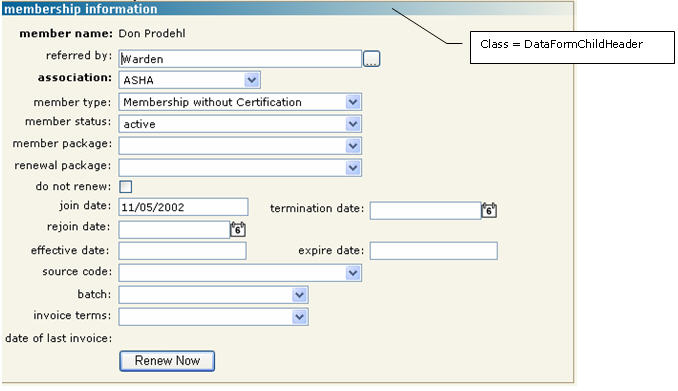Screen dimensions: 678x391
Task: Open the source code dropdown
Action: pos(240,273)
